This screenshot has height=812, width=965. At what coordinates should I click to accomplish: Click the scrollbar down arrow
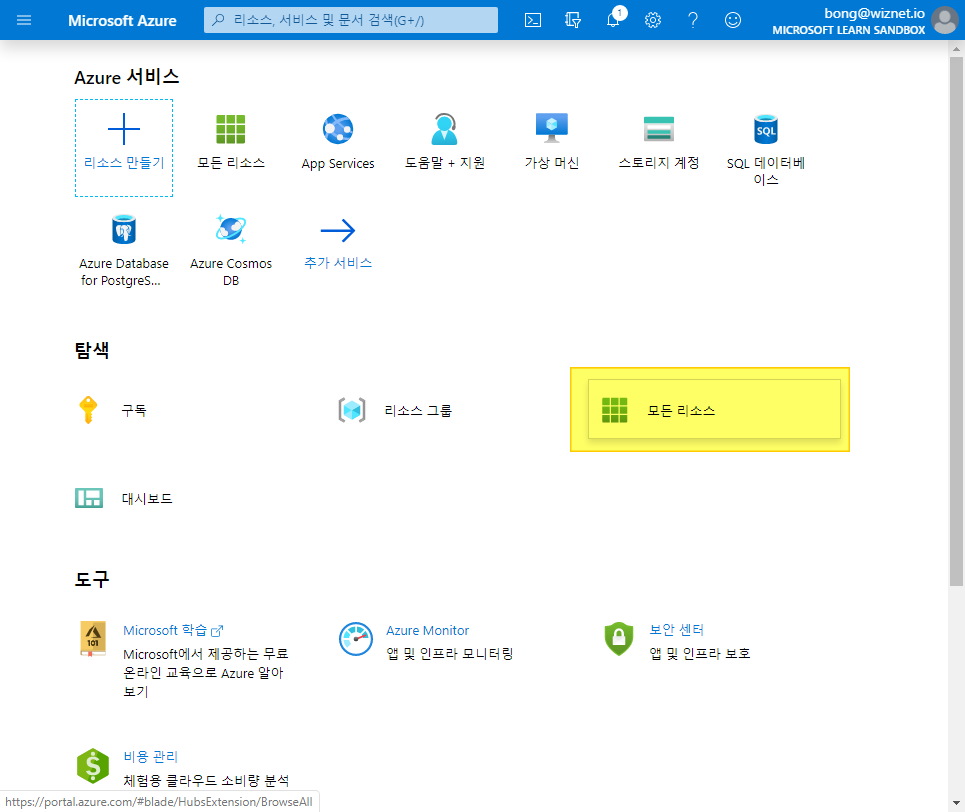956,803
